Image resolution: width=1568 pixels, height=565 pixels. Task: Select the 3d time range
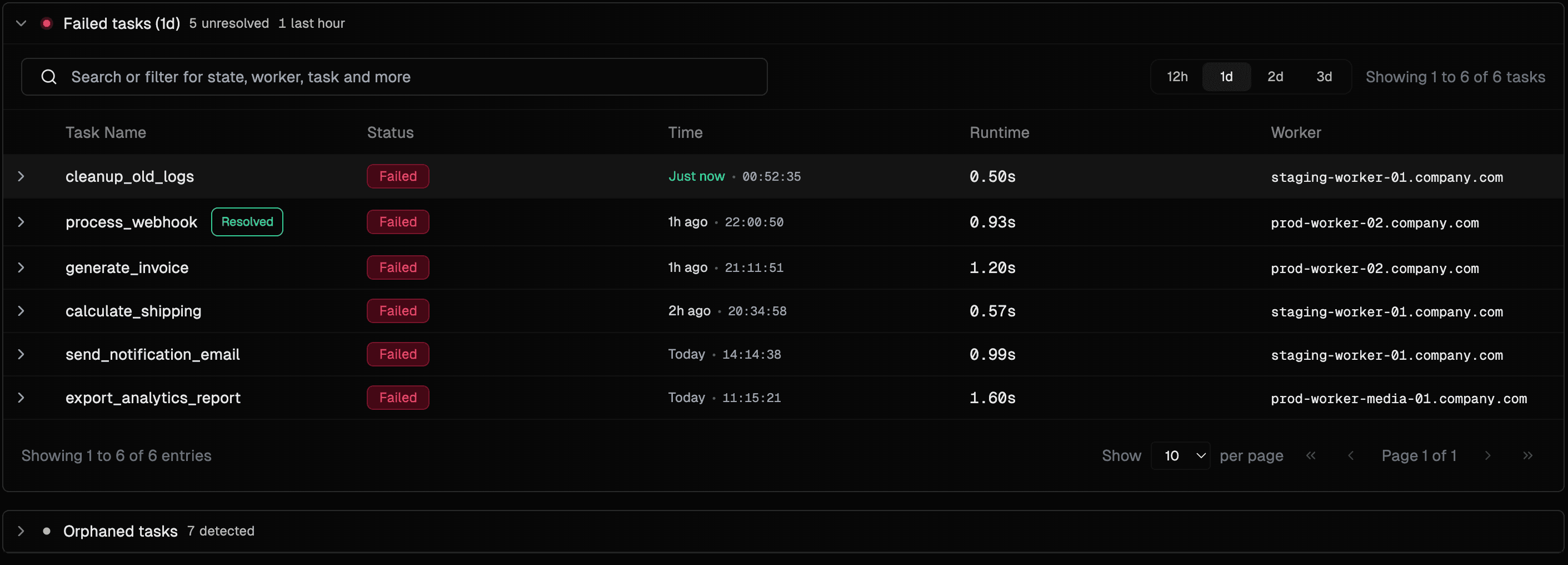click(x=1324, y=77)
